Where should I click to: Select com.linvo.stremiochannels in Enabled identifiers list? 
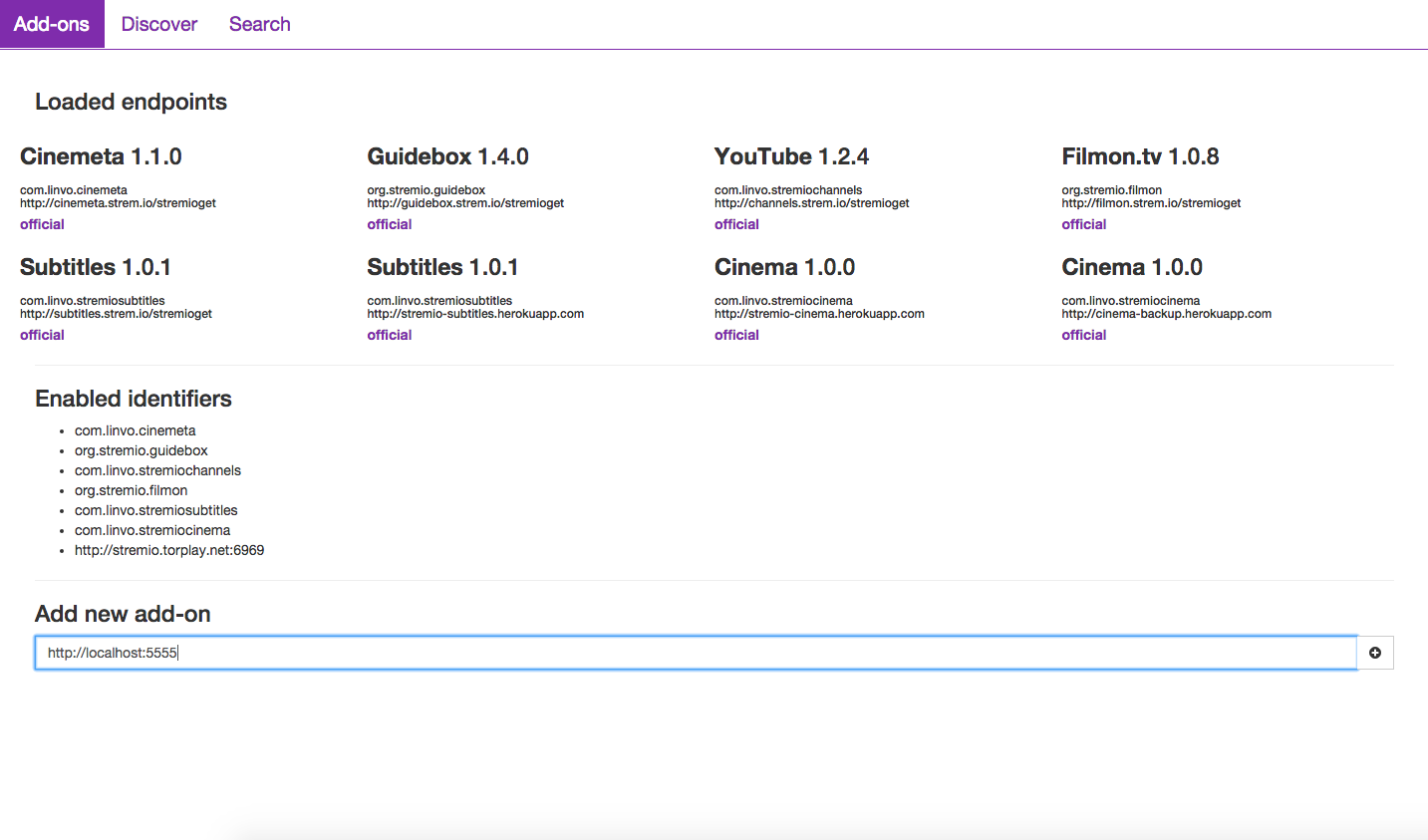click(157, 470)
